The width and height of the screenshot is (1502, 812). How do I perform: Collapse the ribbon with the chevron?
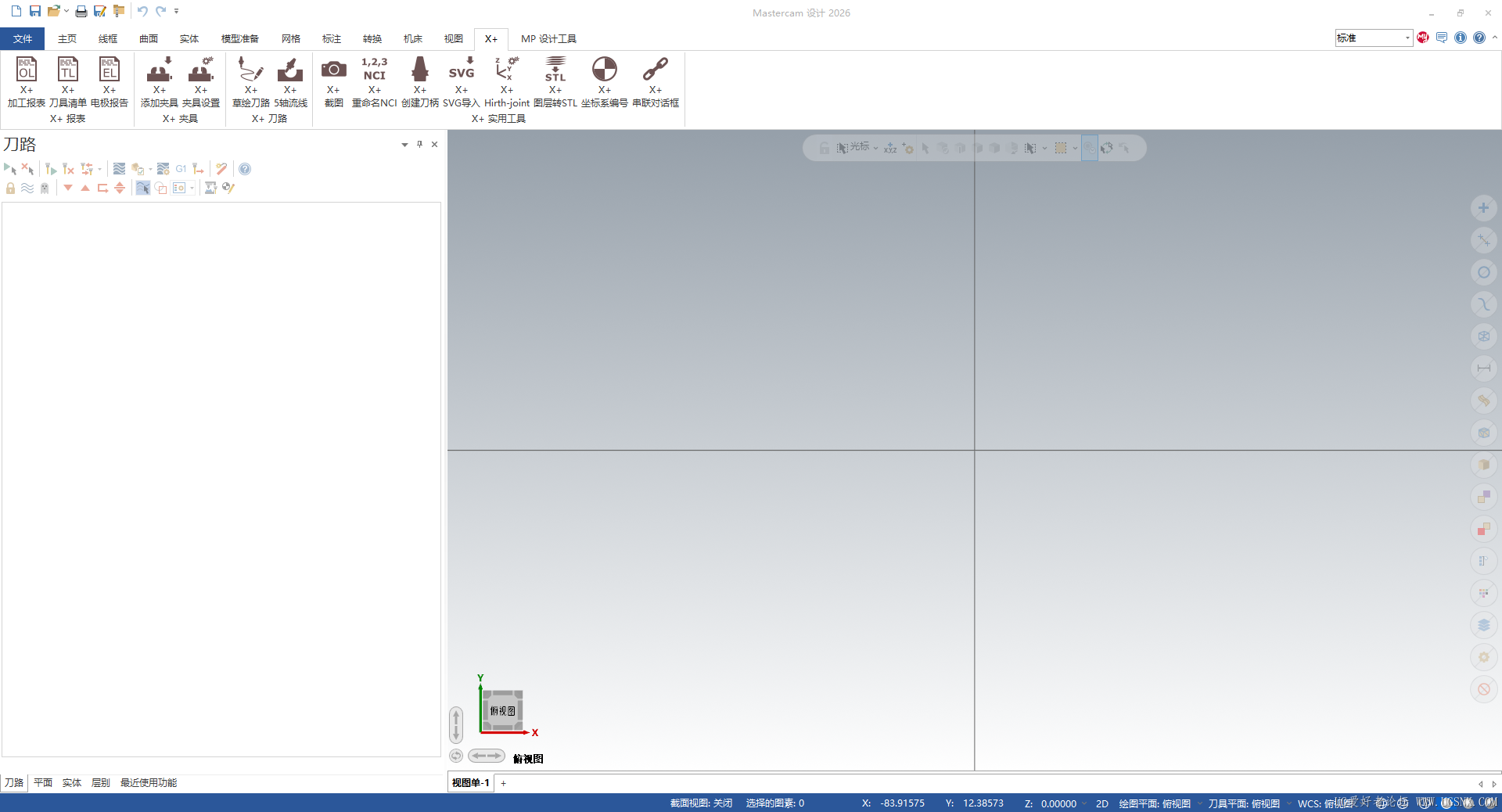(x=1494, y=37)
